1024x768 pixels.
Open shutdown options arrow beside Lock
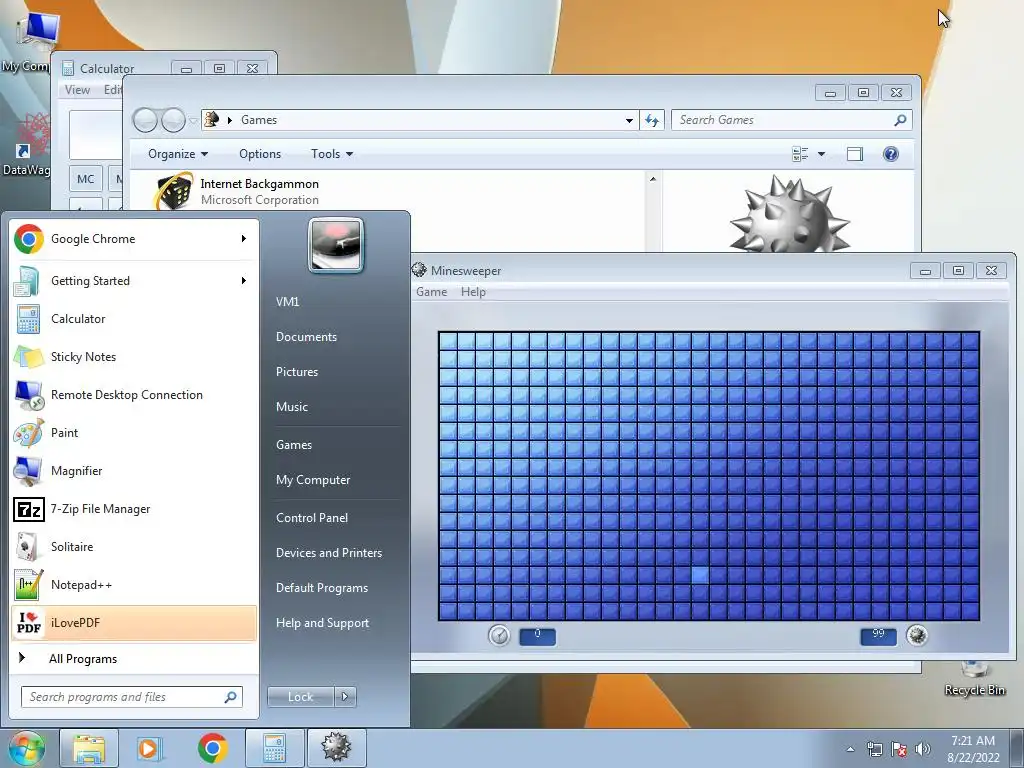pyautogui.click(x=345, y=697)
